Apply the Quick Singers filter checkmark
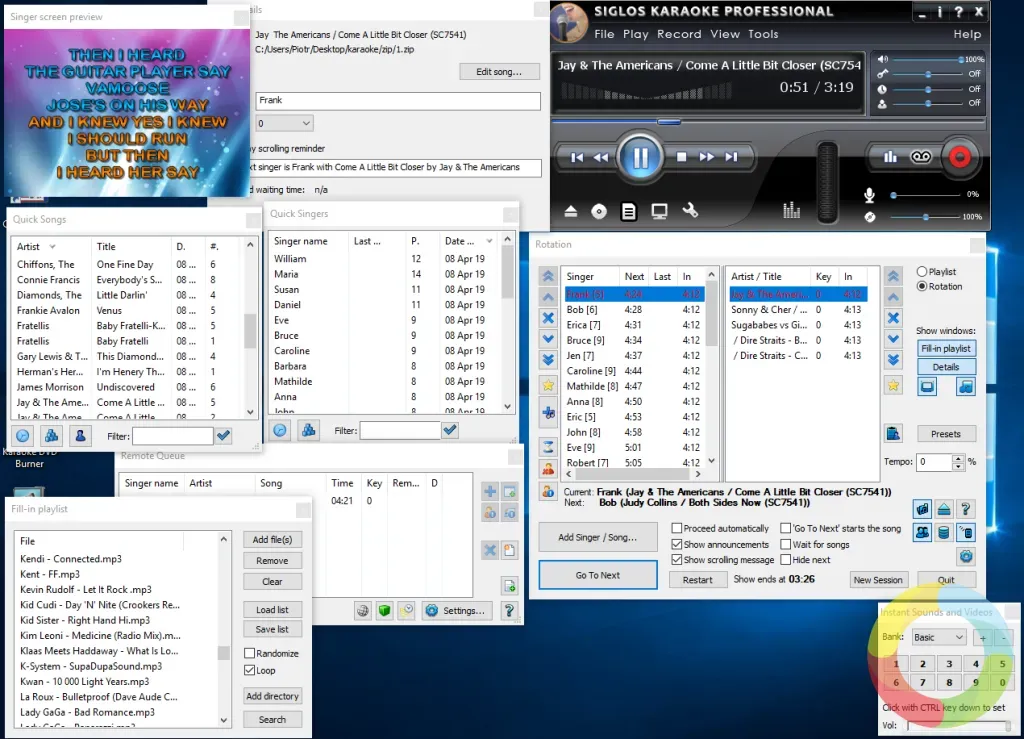 pyautogui.click(x=450, y=430)
